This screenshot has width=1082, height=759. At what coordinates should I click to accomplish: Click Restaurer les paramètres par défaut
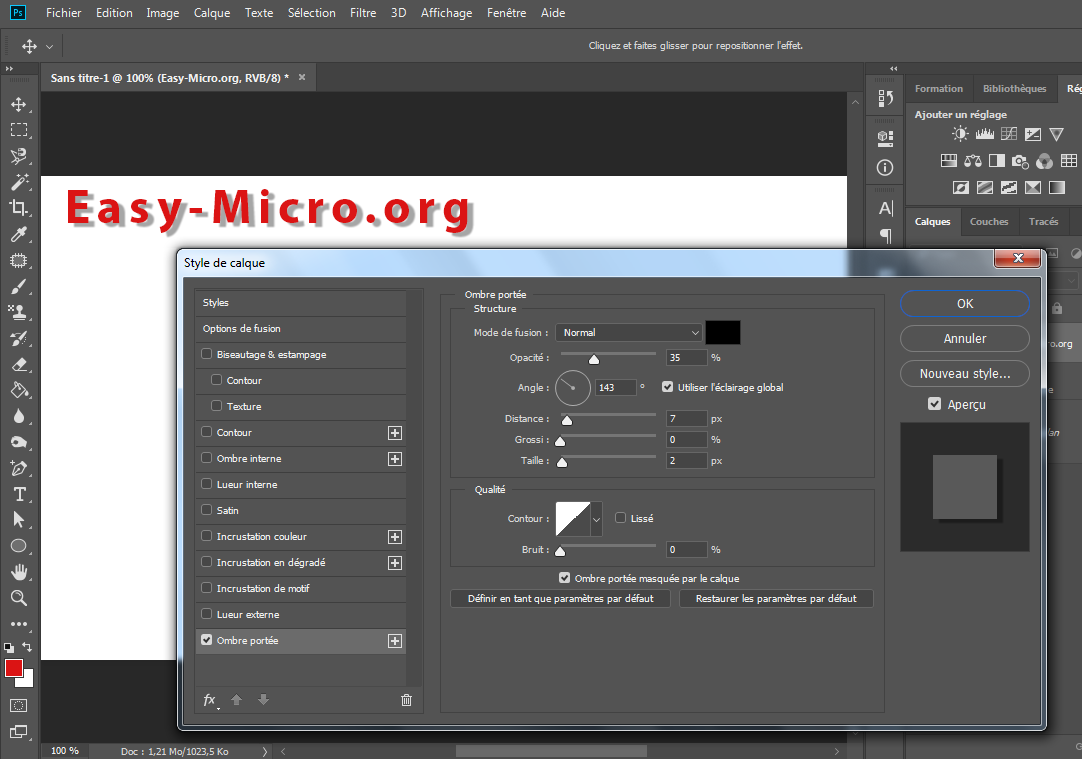[x=776, y=599]
